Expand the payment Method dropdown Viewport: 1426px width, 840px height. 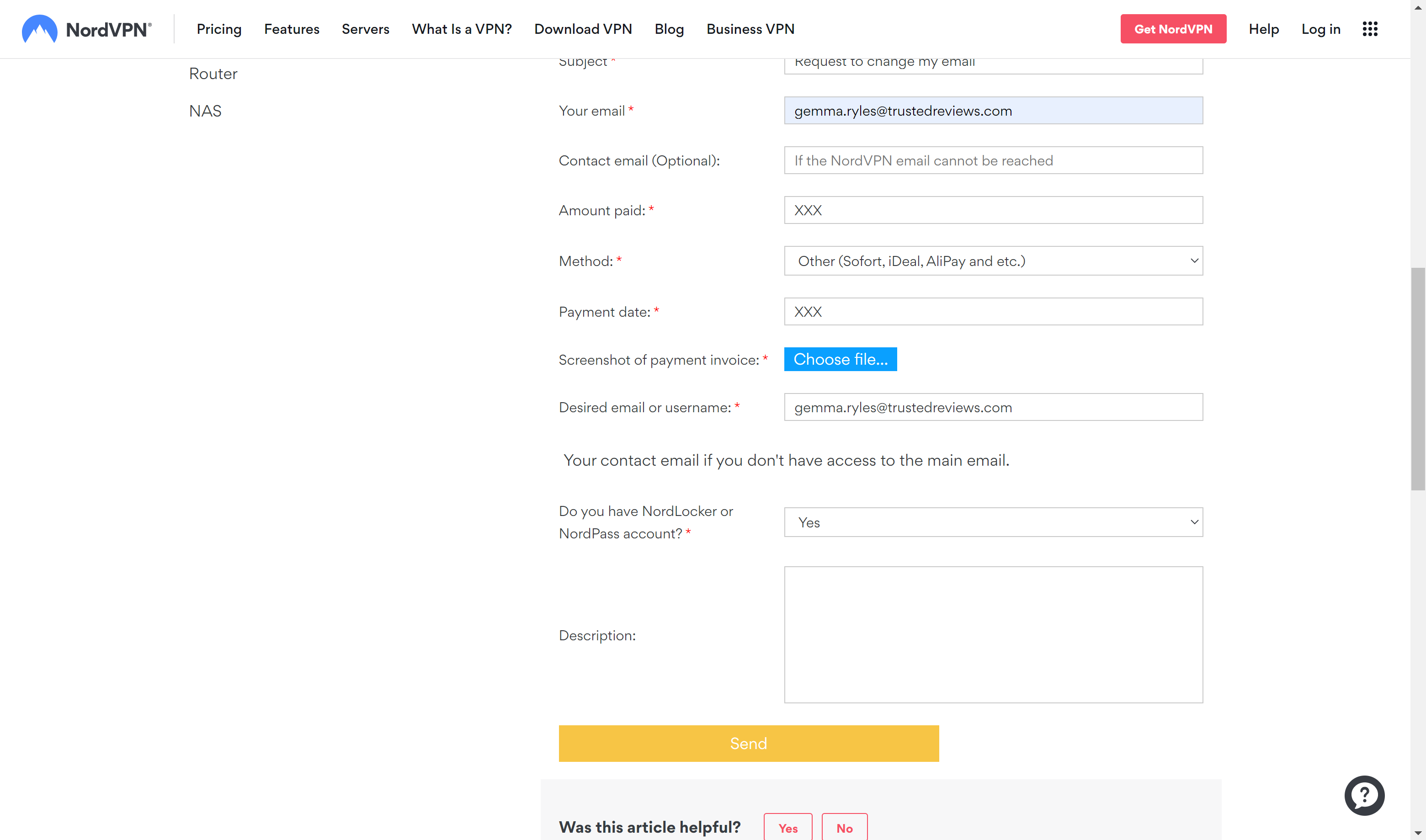993,261
